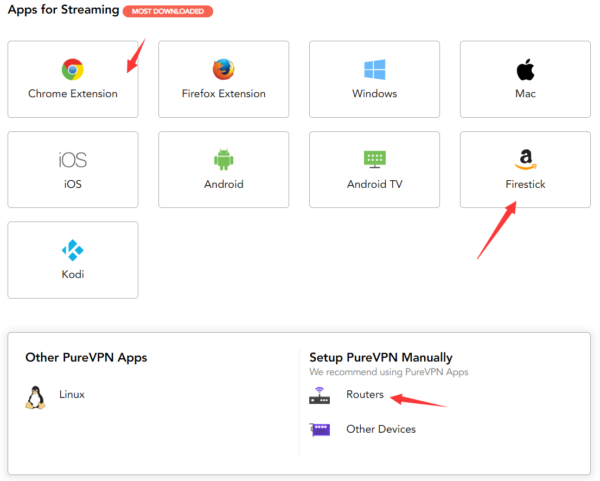Open the Routers manual setup link
Image resolution: width=600 pixels, height=481 pixels.
pyautogui.click(x=365, y=394)
